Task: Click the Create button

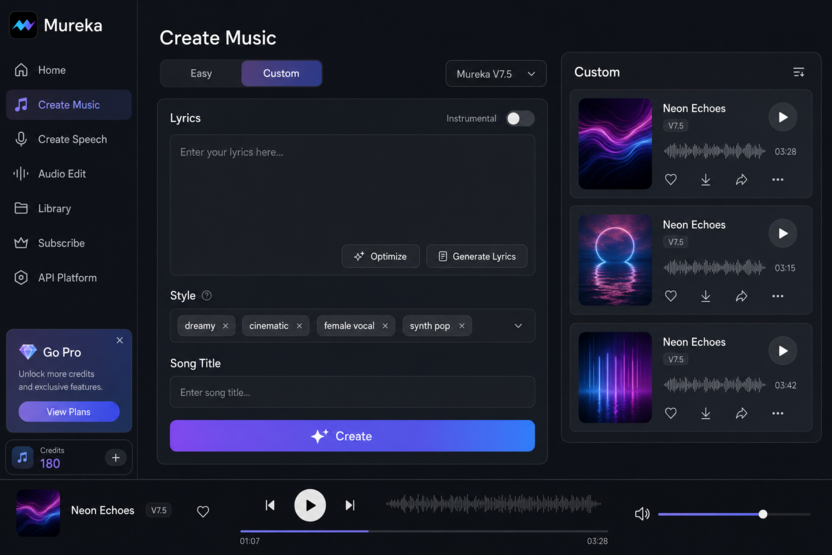Action: coord(352,436)
